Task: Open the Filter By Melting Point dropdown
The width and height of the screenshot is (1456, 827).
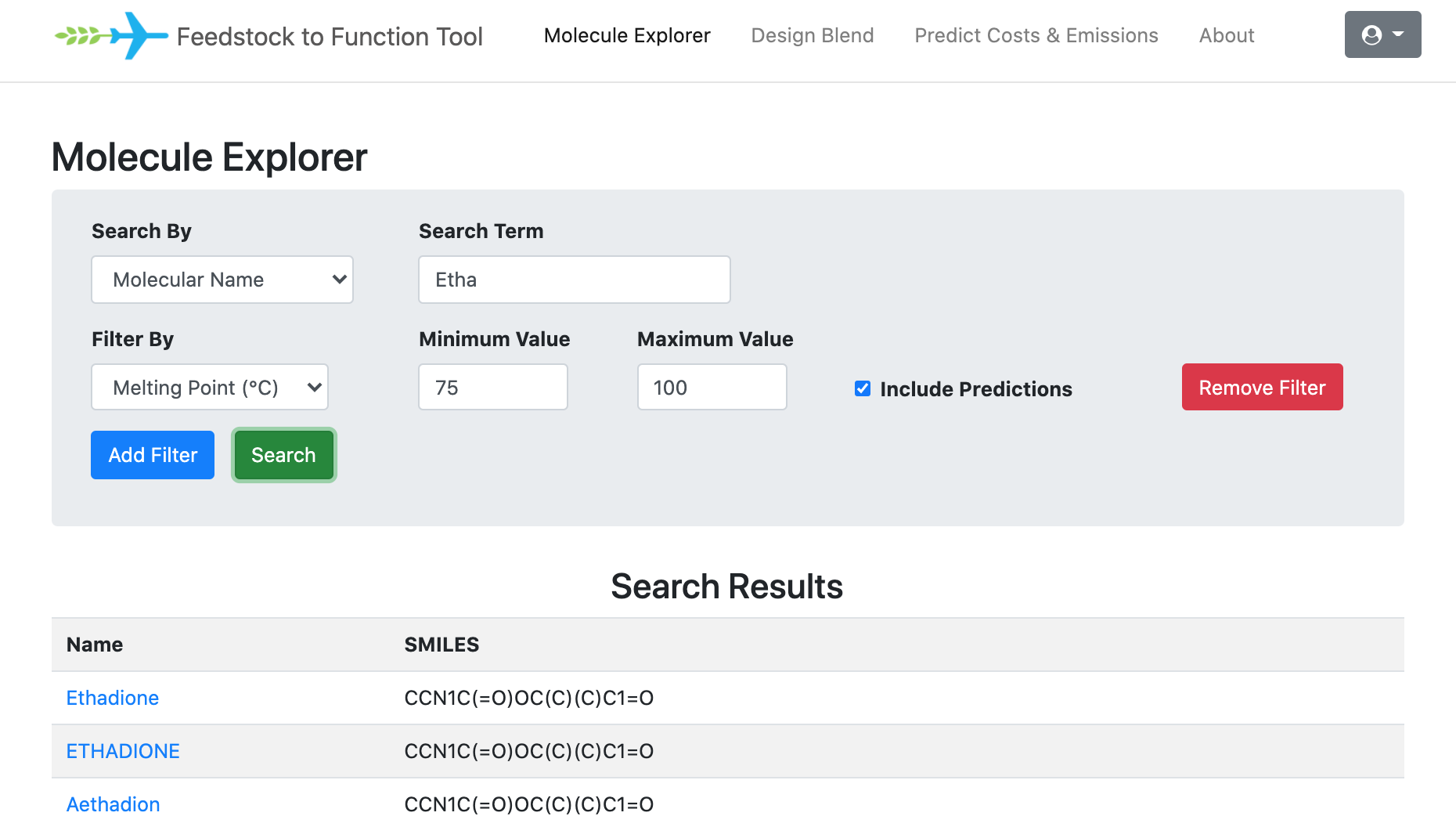Action: click(x=210, y=388)
